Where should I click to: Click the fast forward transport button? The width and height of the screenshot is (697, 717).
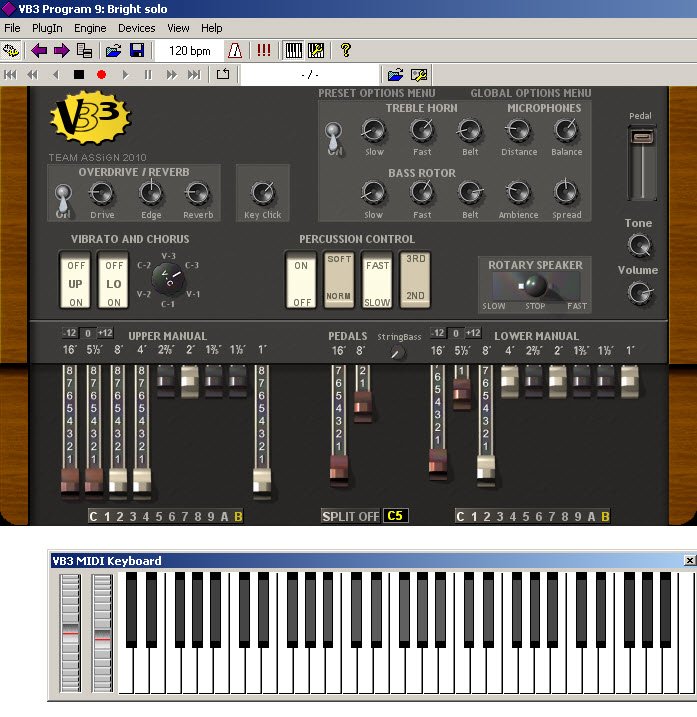coord(172,75)
